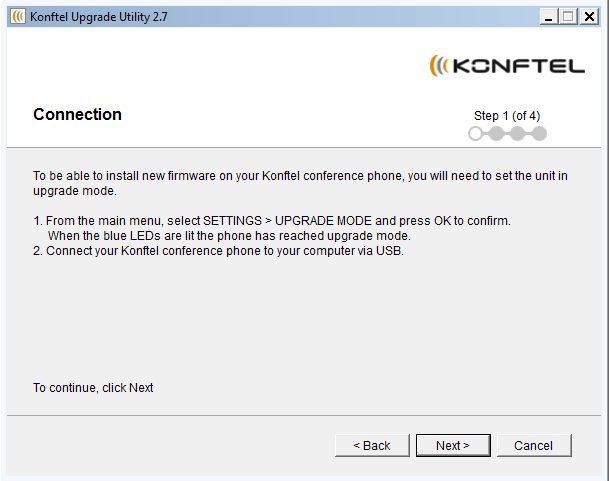Click the Konftel Upgrade Utility 2.7 title
Screen dimensions: 609x481
tap(99, 17)
